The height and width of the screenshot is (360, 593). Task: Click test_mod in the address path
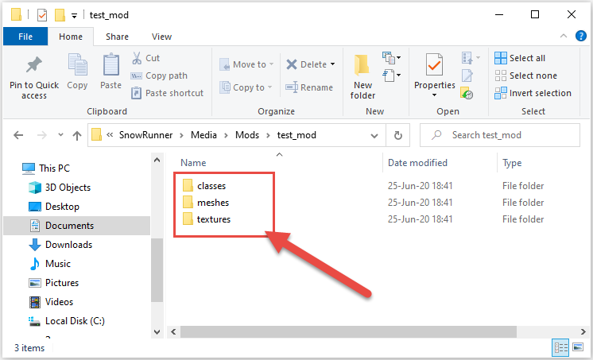[296, 135]
